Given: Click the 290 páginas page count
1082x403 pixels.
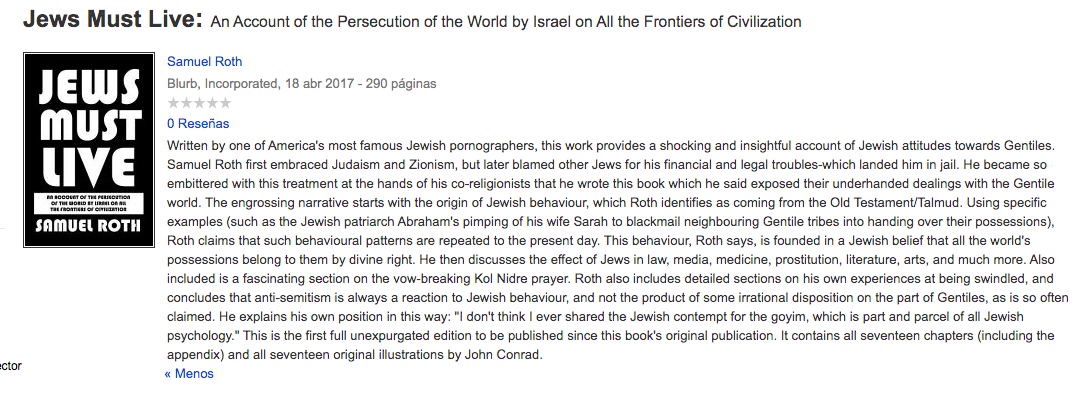Looking at the screenshot, I should (x=400, y=84).
